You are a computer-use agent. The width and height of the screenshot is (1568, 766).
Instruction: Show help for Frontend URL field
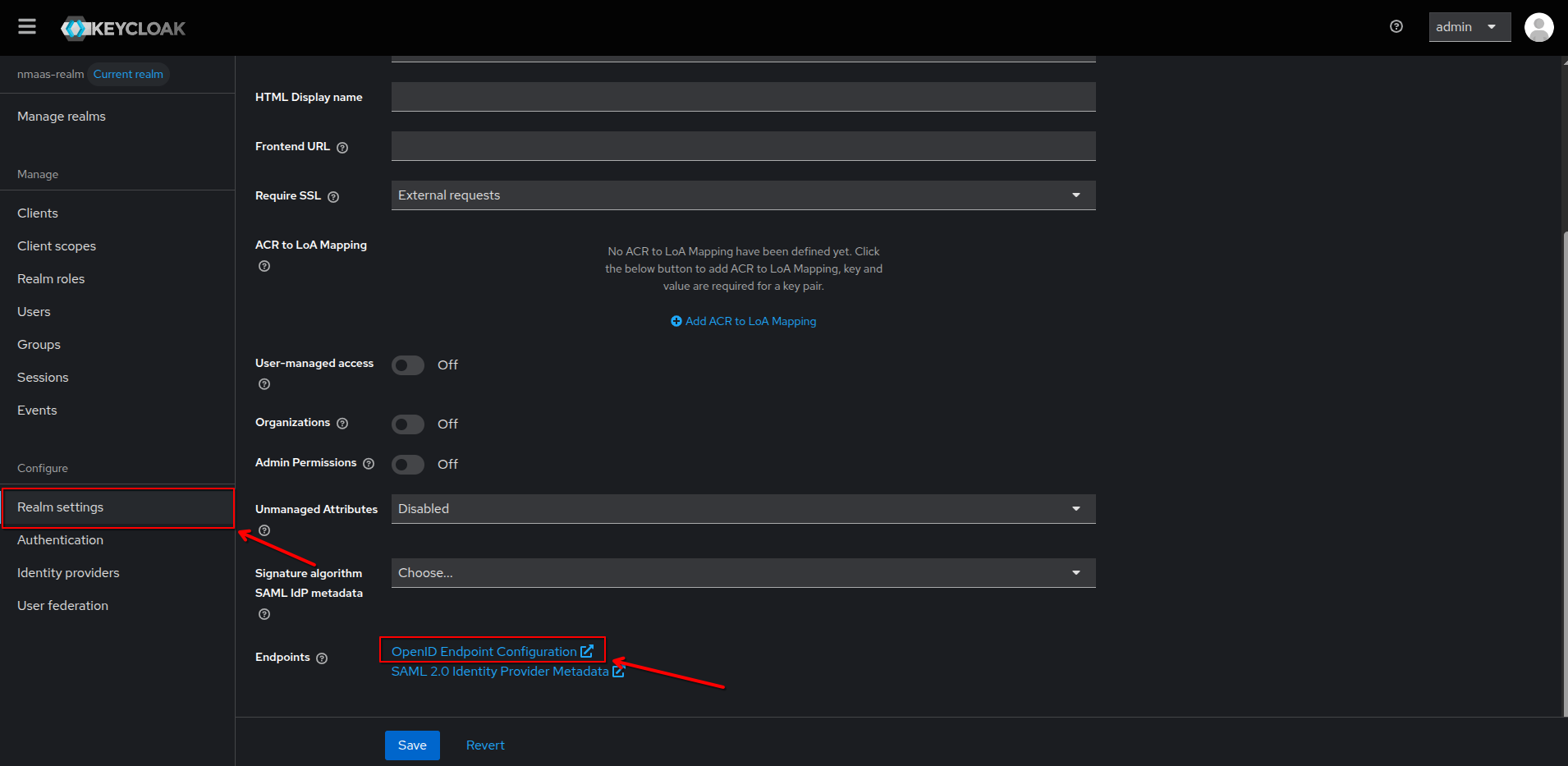[x=342, y=148]
